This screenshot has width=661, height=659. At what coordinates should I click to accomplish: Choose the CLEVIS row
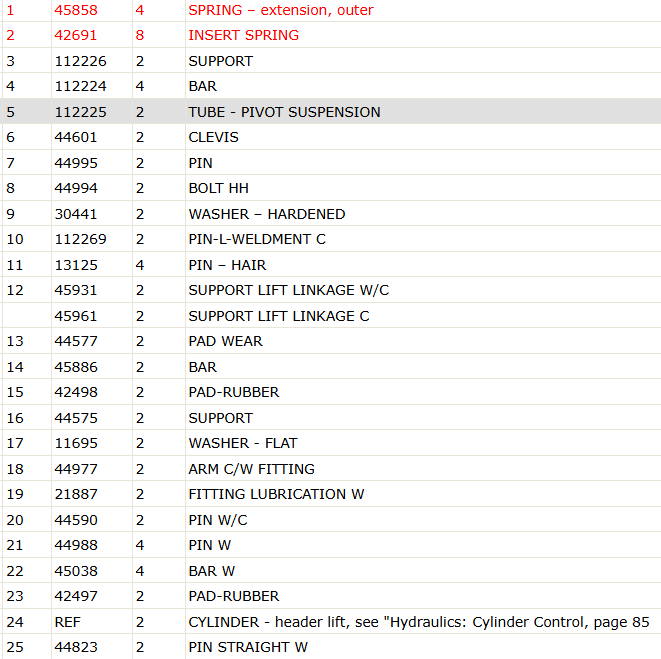click(330, 137)
